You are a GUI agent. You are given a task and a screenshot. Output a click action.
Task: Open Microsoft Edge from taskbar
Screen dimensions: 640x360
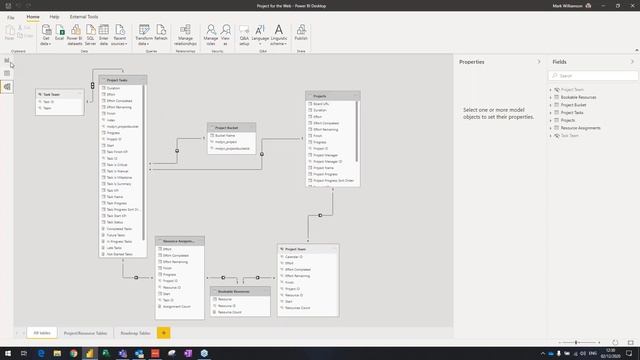[41, 353]
